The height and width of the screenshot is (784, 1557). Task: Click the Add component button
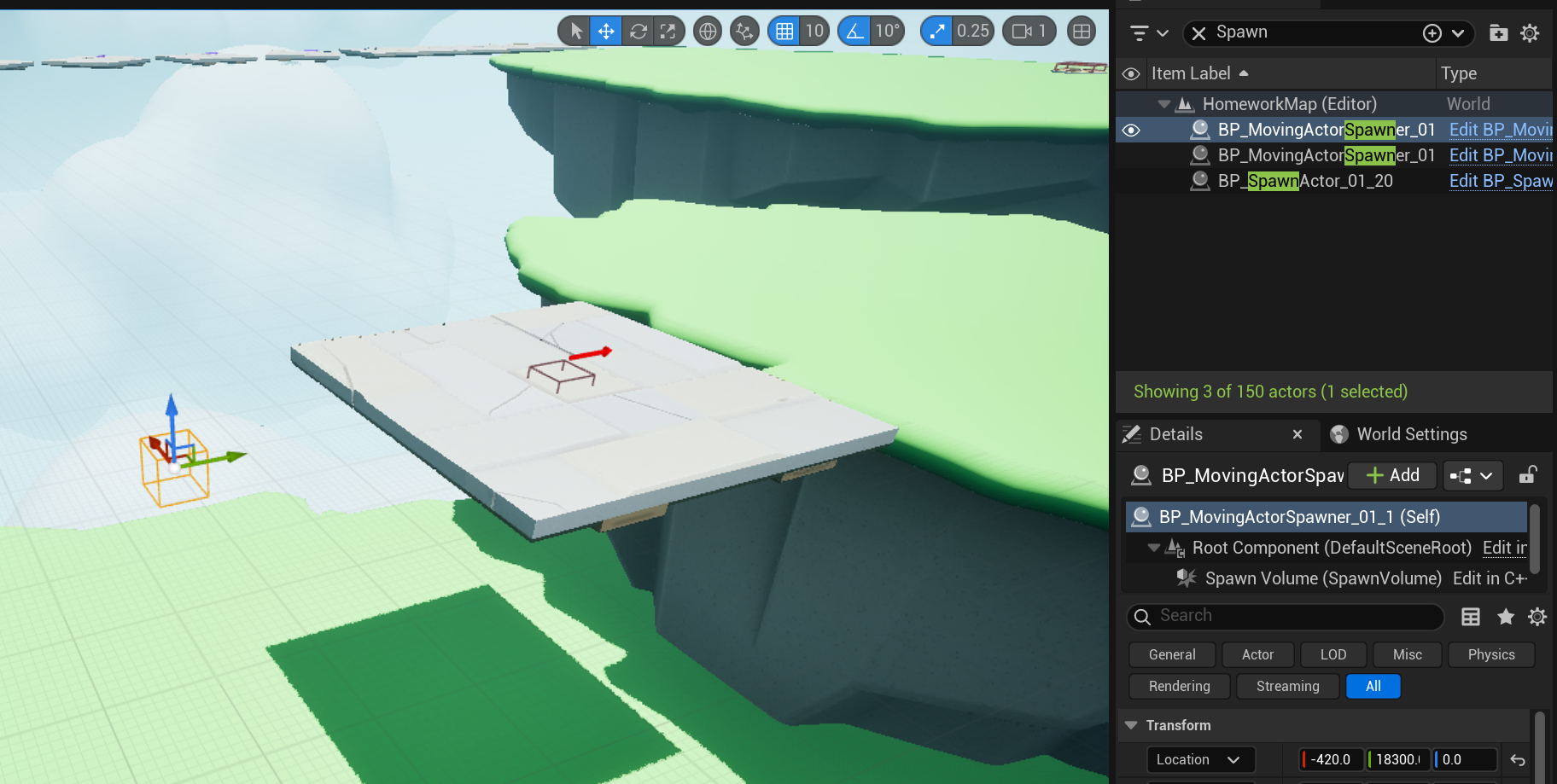click(x=1393, y=475)
